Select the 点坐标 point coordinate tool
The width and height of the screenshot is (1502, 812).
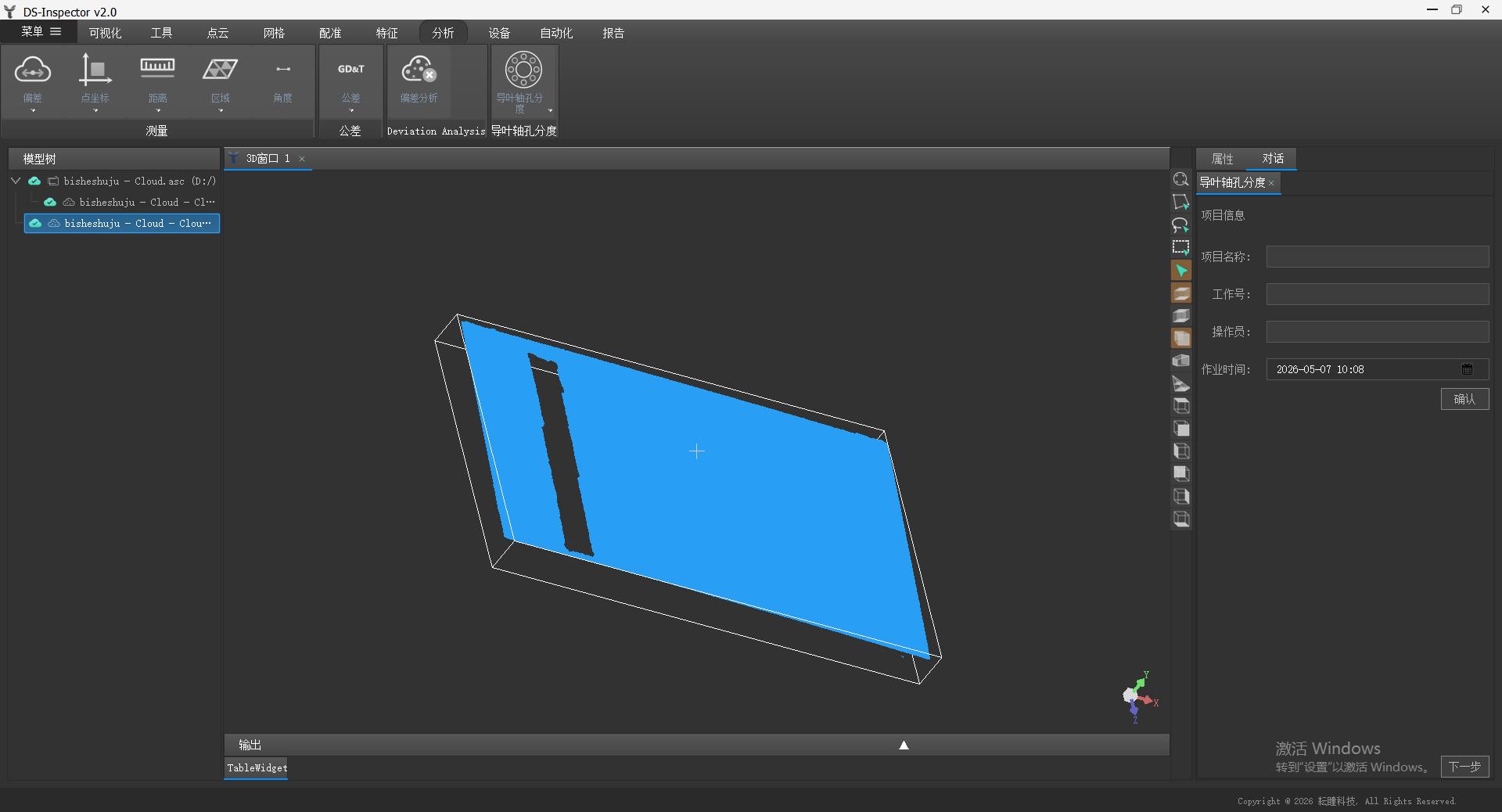95,70
